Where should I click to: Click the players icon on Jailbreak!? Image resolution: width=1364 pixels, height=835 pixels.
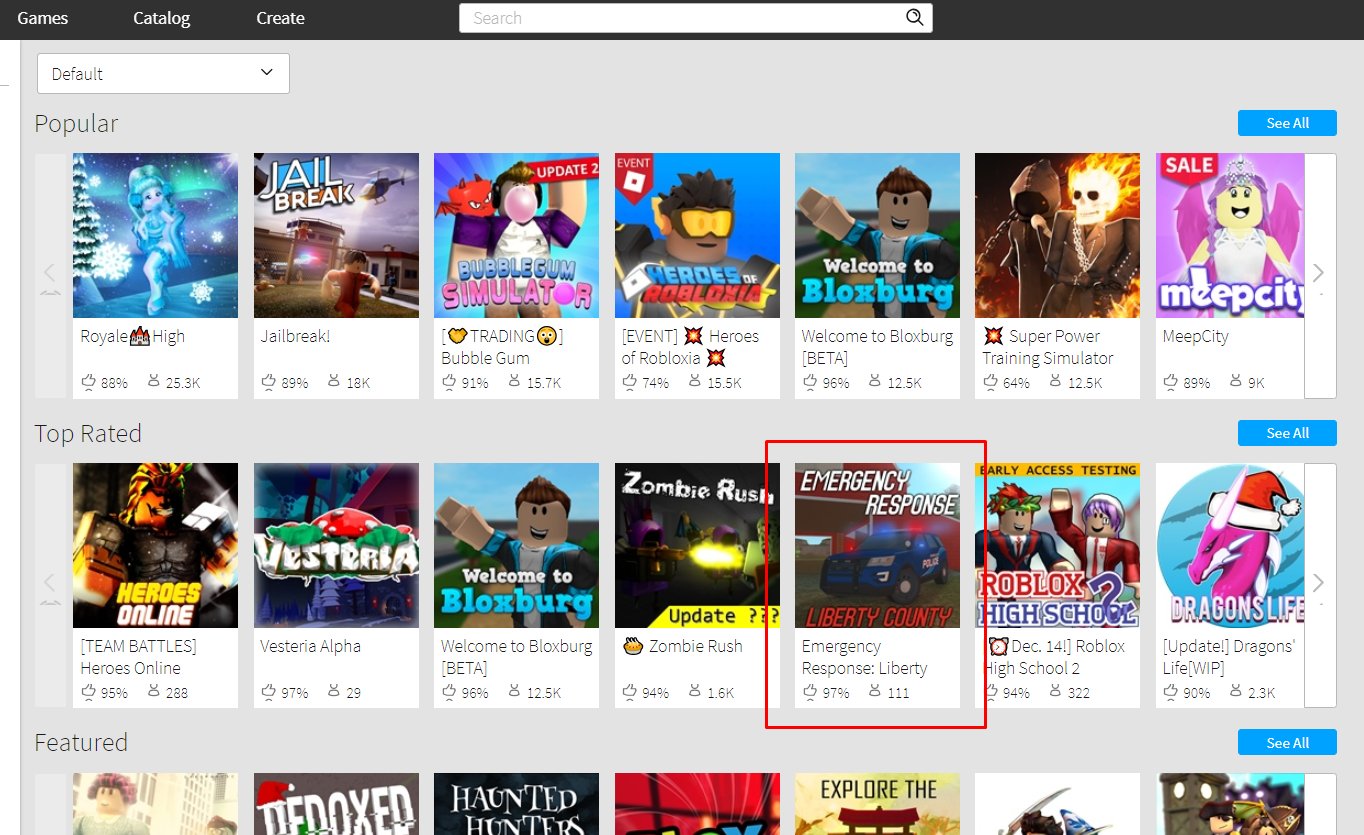333,382
